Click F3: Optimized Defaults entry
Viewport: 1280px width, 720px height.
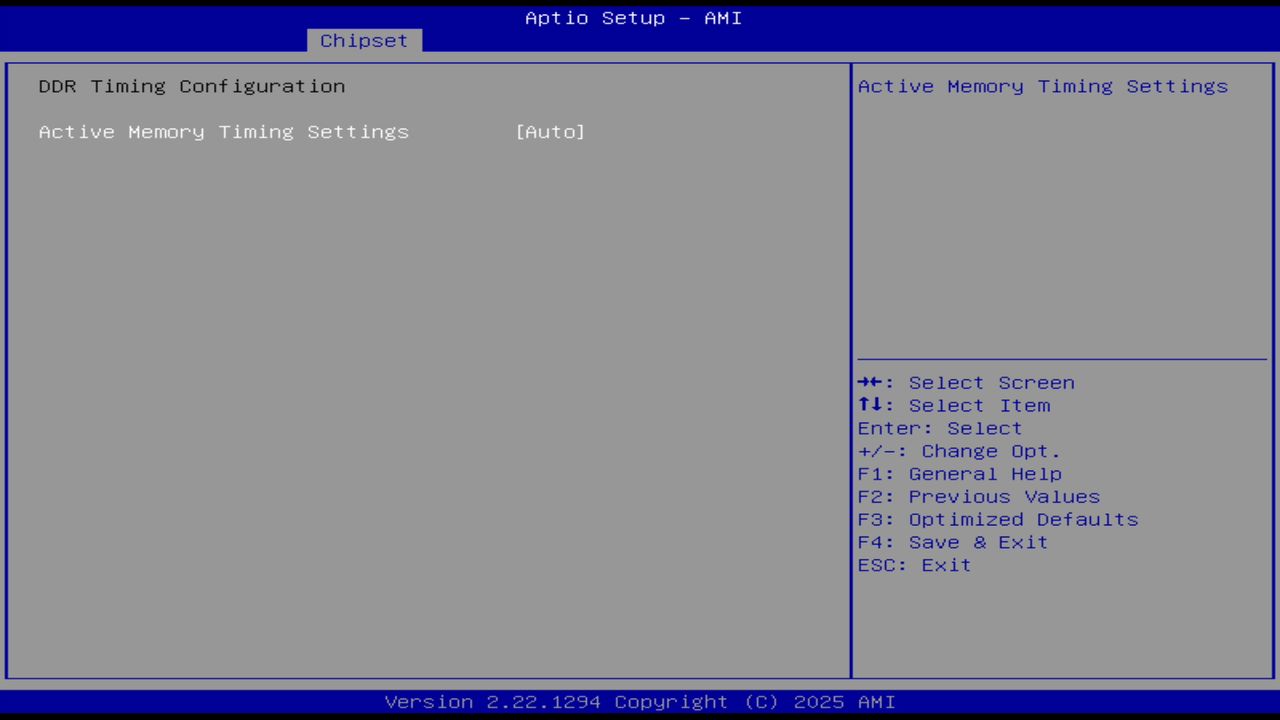(997, 519)
